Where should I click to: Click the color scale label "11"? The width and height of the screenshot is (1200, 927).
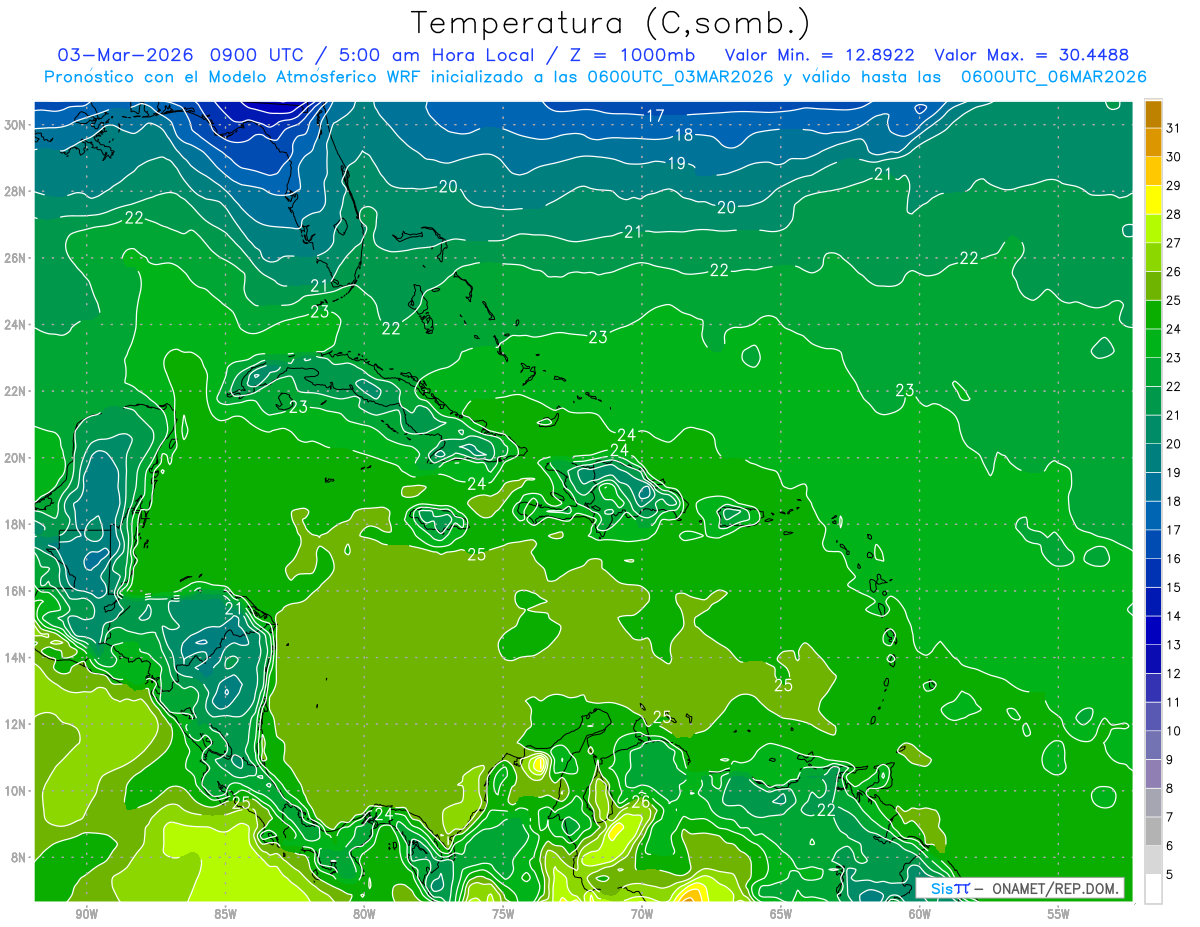(1174, 702)
